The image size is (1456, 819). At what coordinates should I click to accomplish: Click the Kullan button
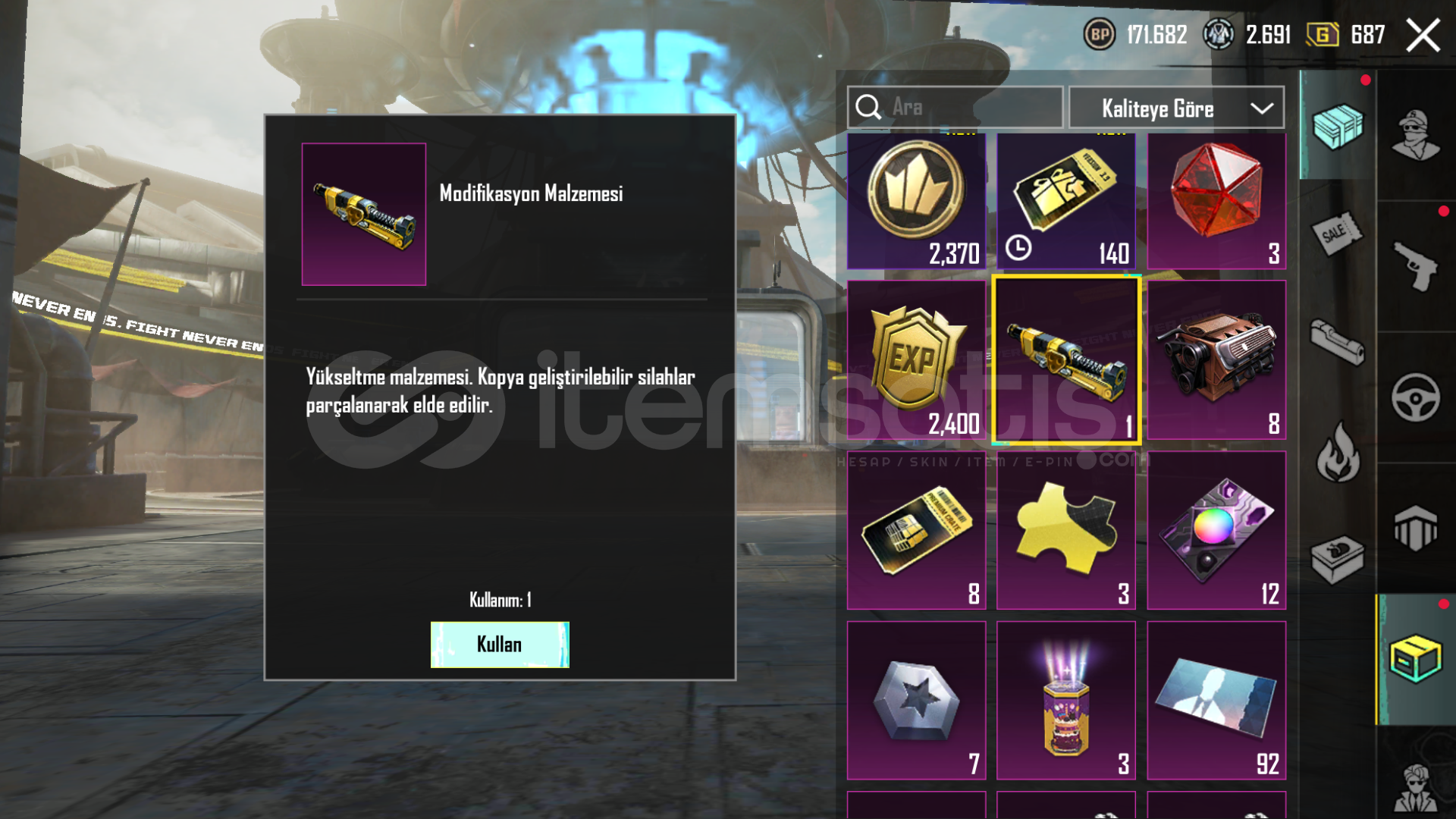pos(500,645)
